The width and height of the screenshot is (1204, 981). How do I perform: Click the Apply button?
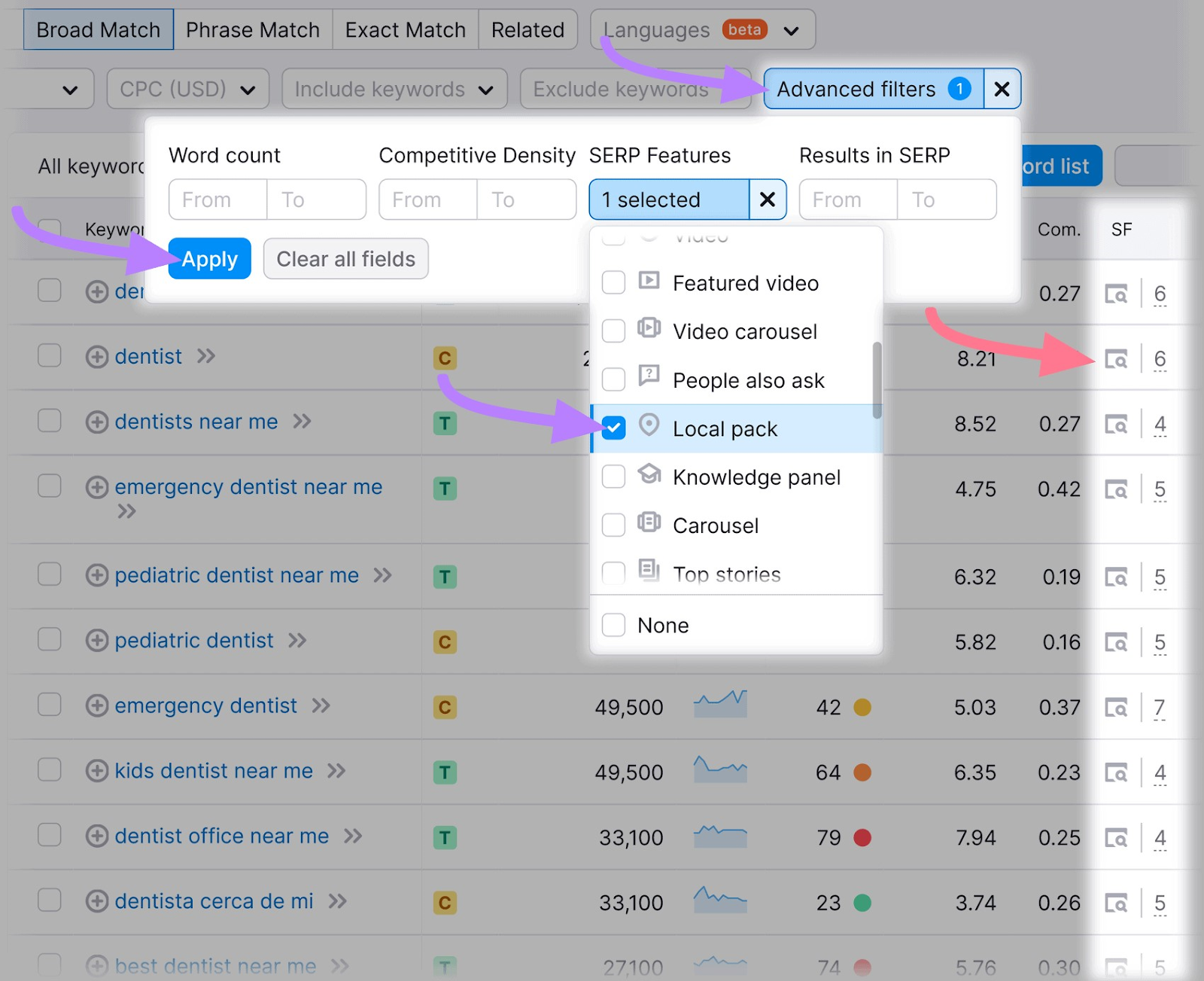[x=209, y=258]
